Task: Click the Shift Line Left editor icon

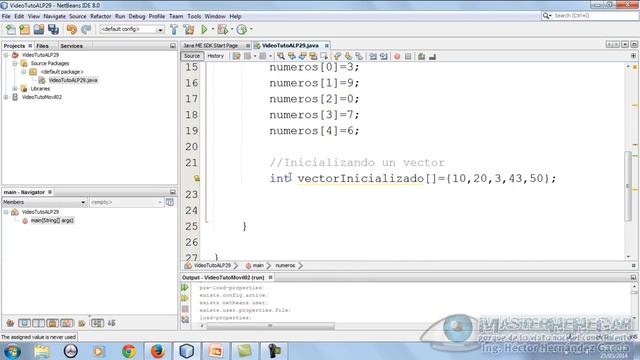Action: click(373, 56)
